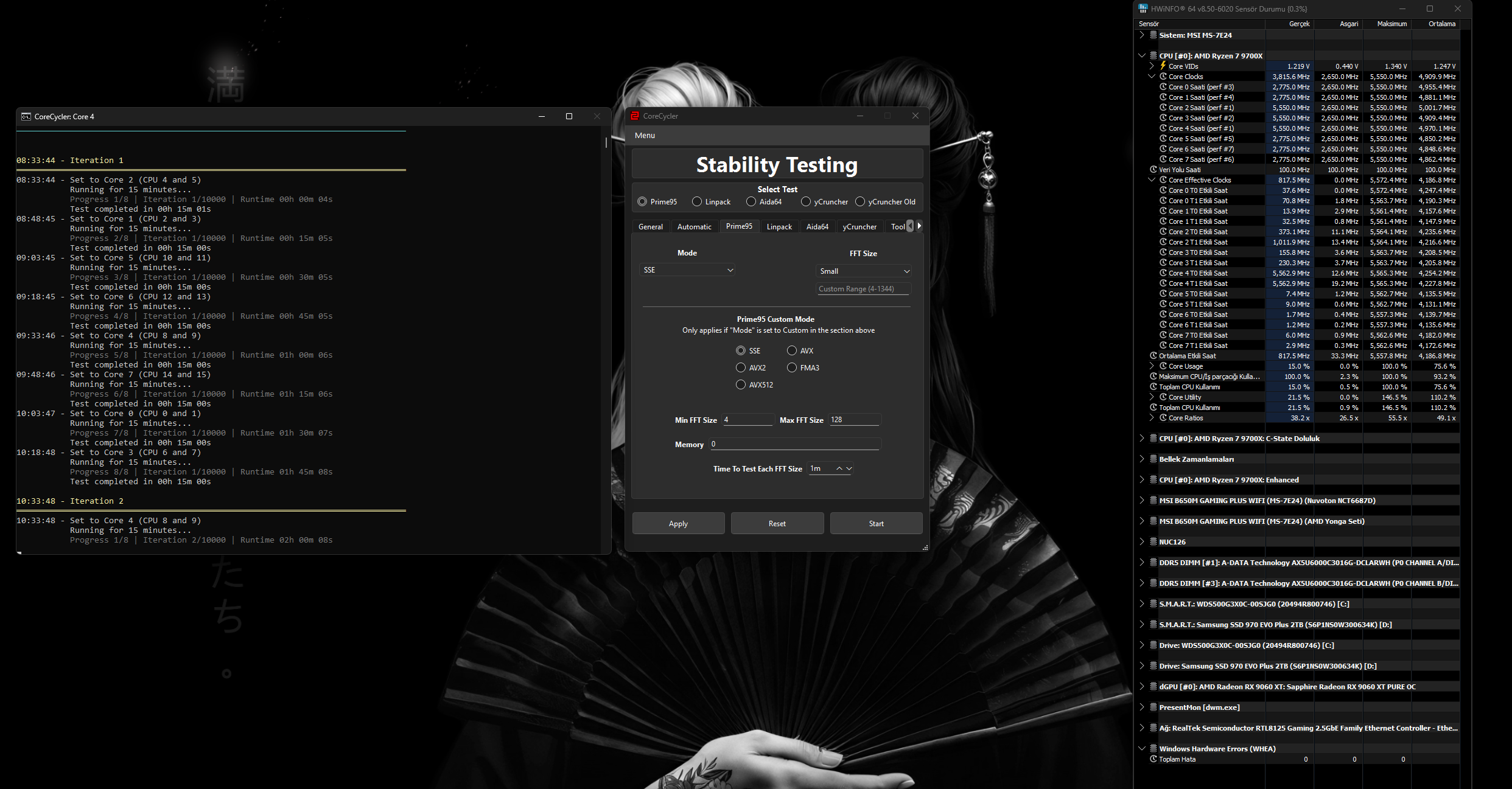This screenshot has height=789, width=1512.
Task: Click the Reset button
Action: [777, 523]
